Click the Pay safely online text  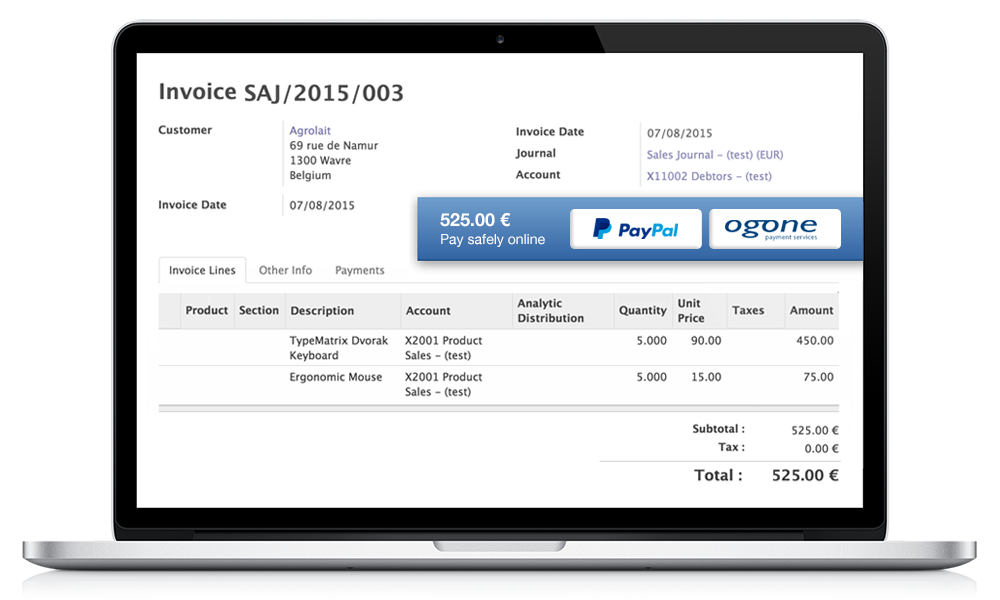pyautogui.click(x=492, y=240)
